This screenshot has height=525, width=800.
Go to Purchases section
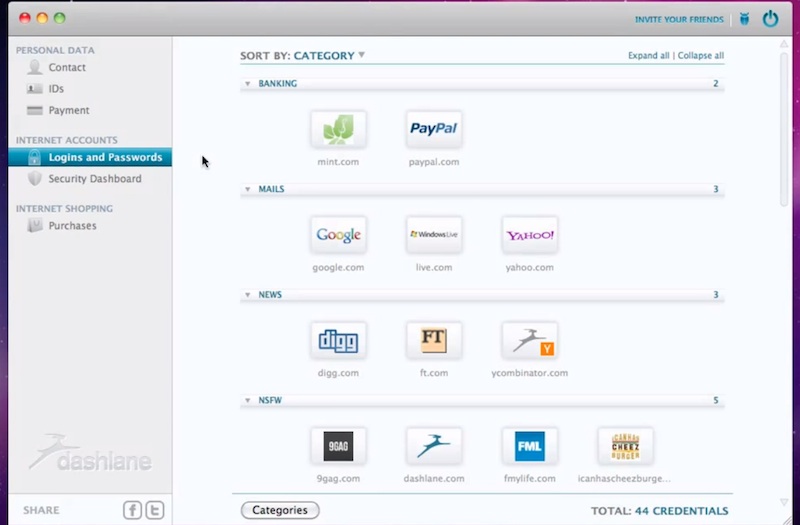tap(72, 226)
